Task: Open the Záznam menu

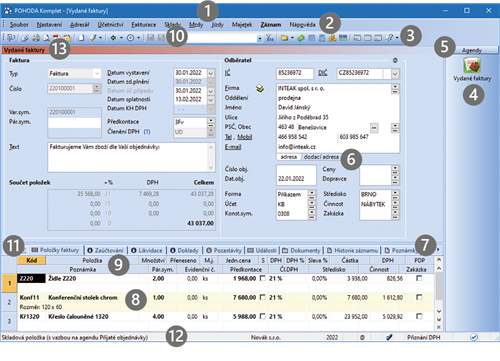Action: (271, 25)
